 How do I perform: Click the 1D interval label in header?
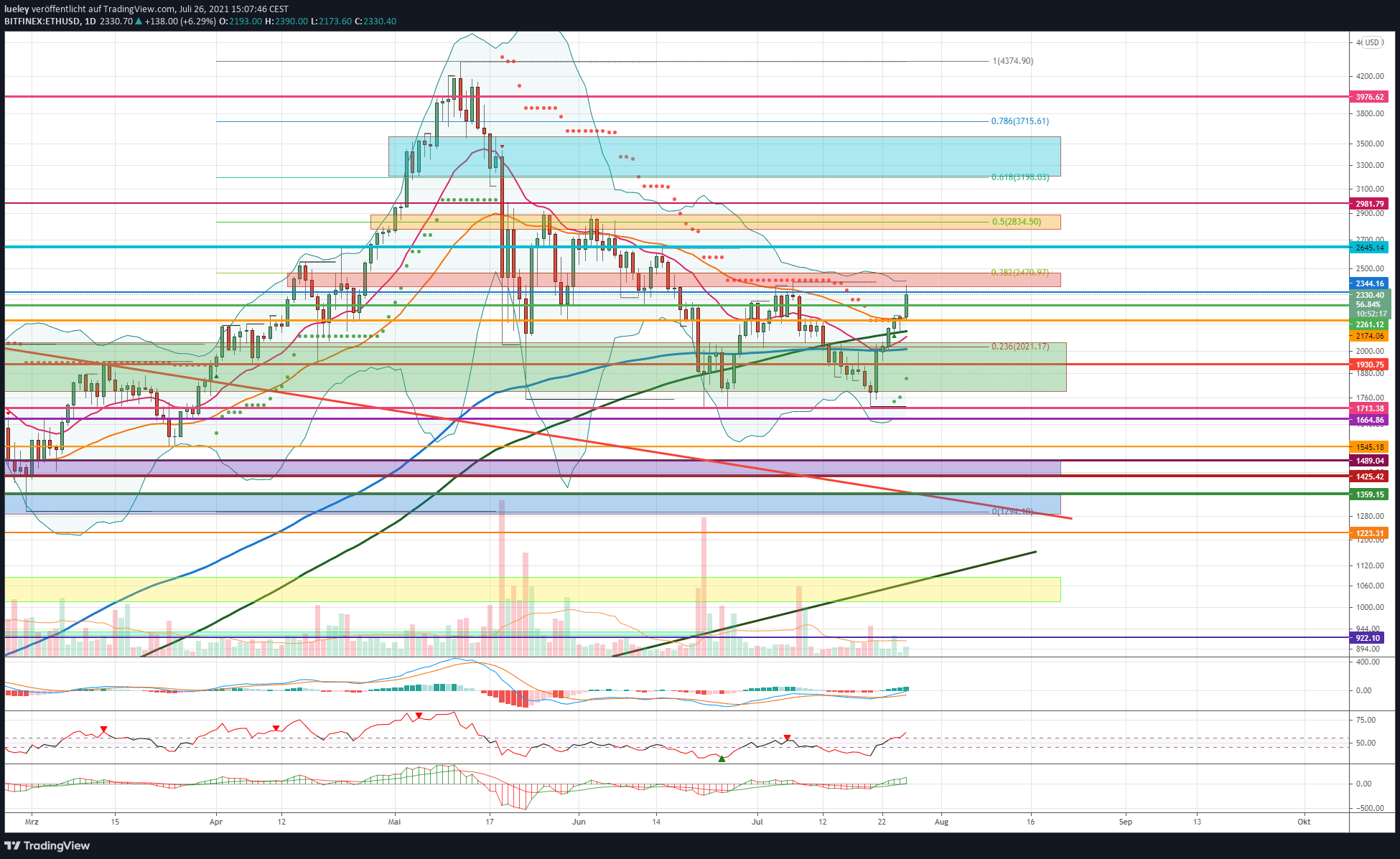(90, 22)
